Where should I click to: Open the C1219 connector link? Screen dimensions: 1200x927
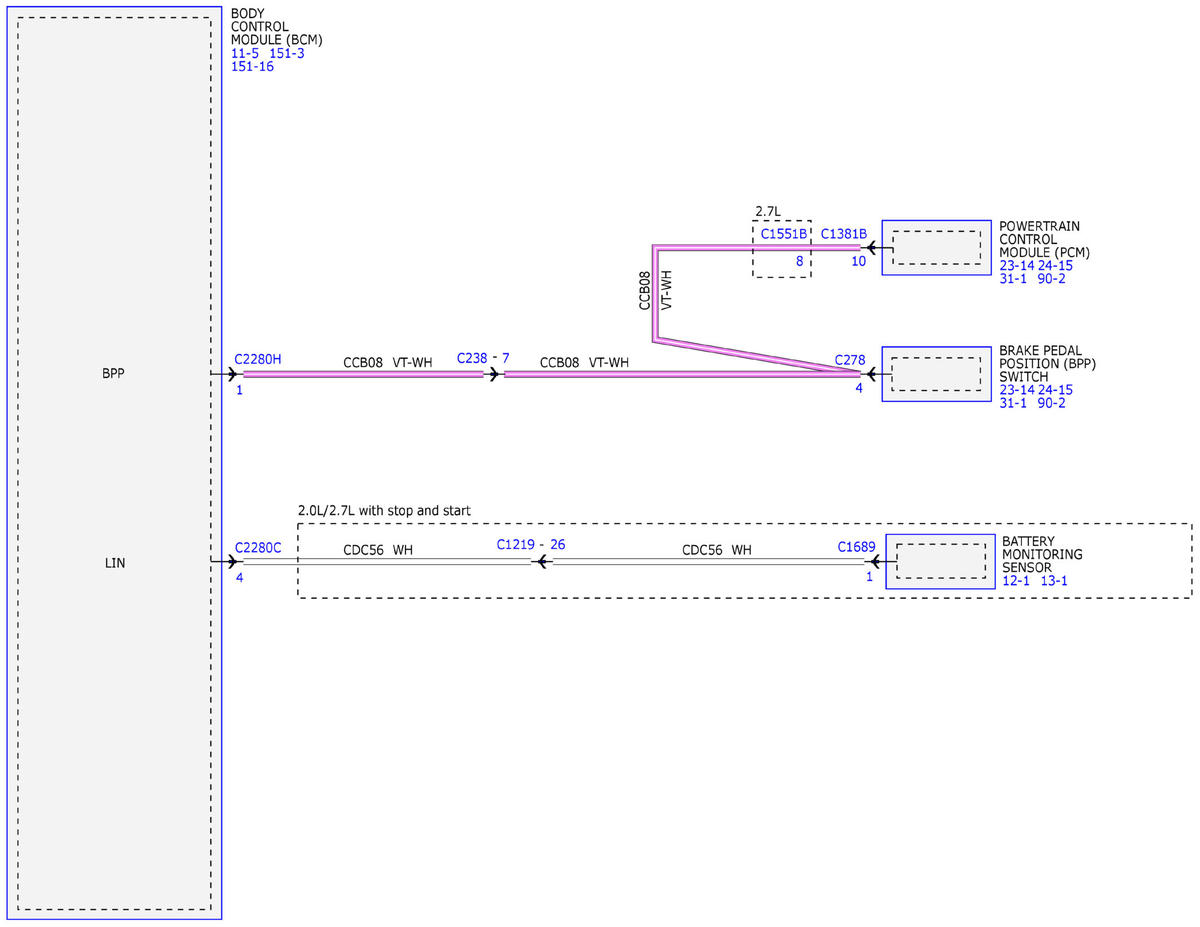click(517, 545)
